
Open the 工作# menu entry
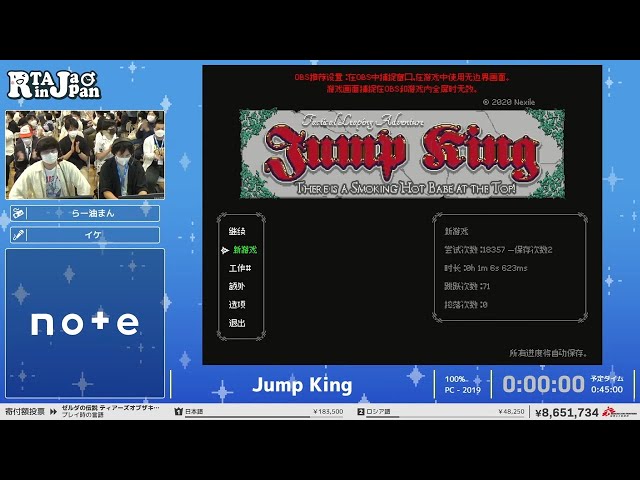coord(240,268)
